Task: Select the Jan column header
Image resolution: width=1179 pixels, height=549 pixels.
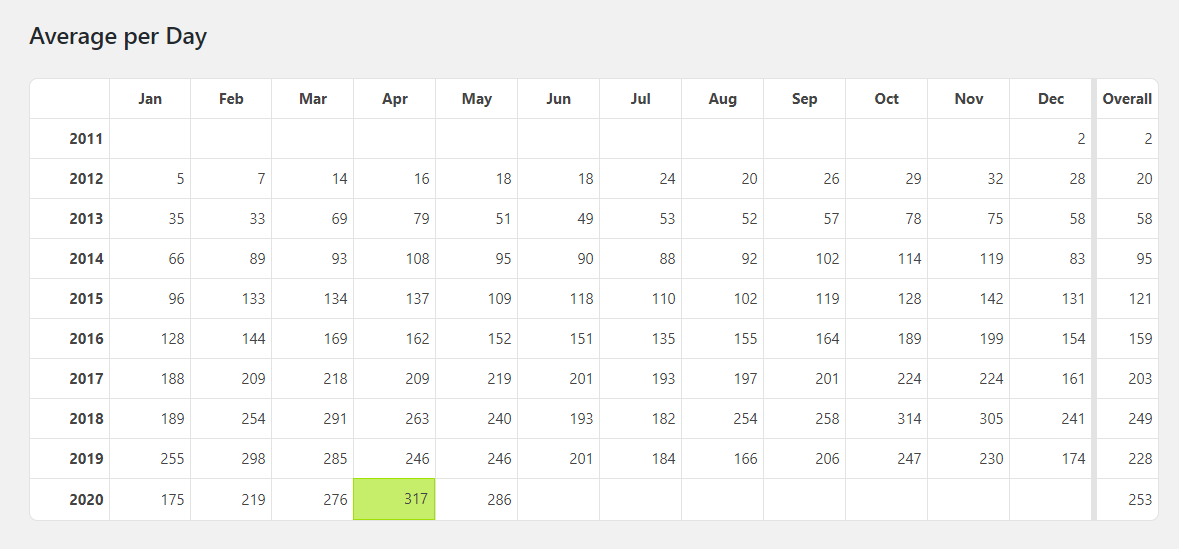Action: [150, 99]
